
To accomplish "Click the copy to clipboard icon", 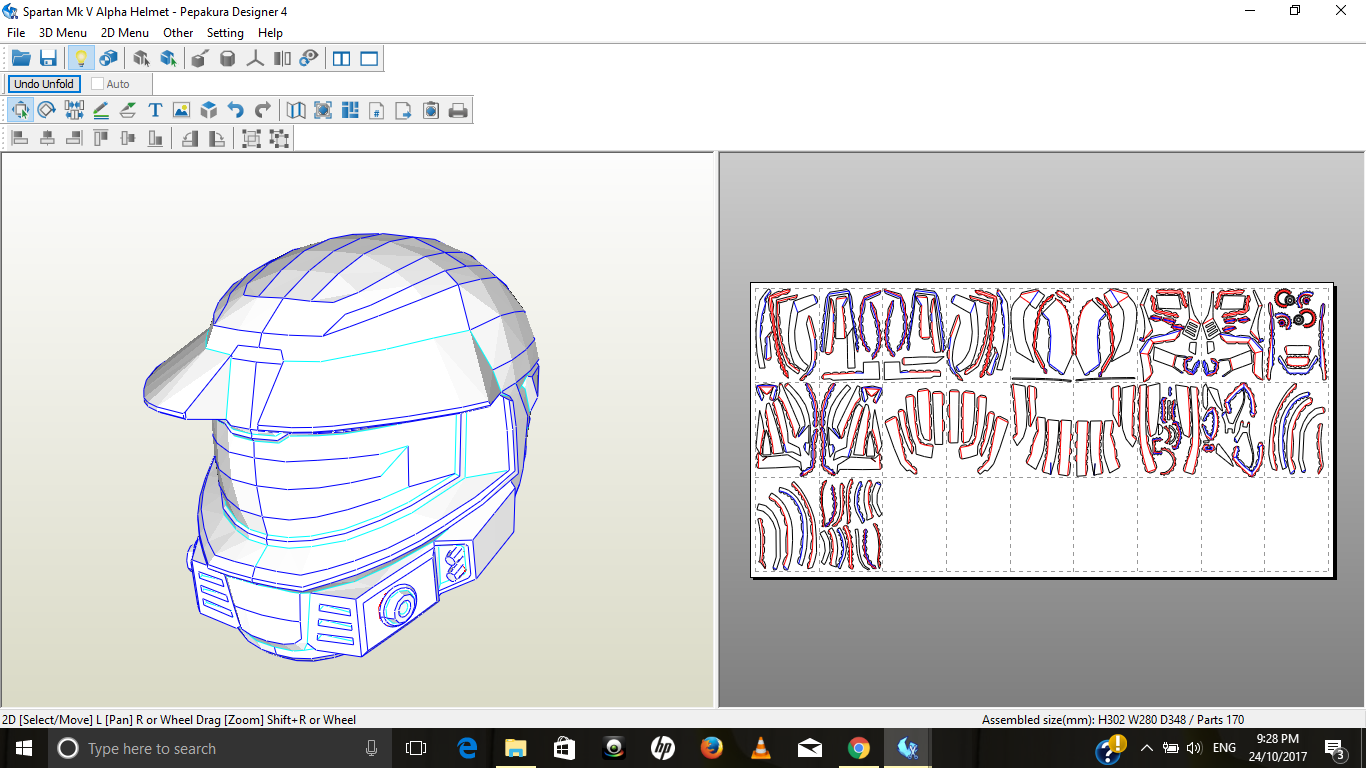I will coord(431,110).
